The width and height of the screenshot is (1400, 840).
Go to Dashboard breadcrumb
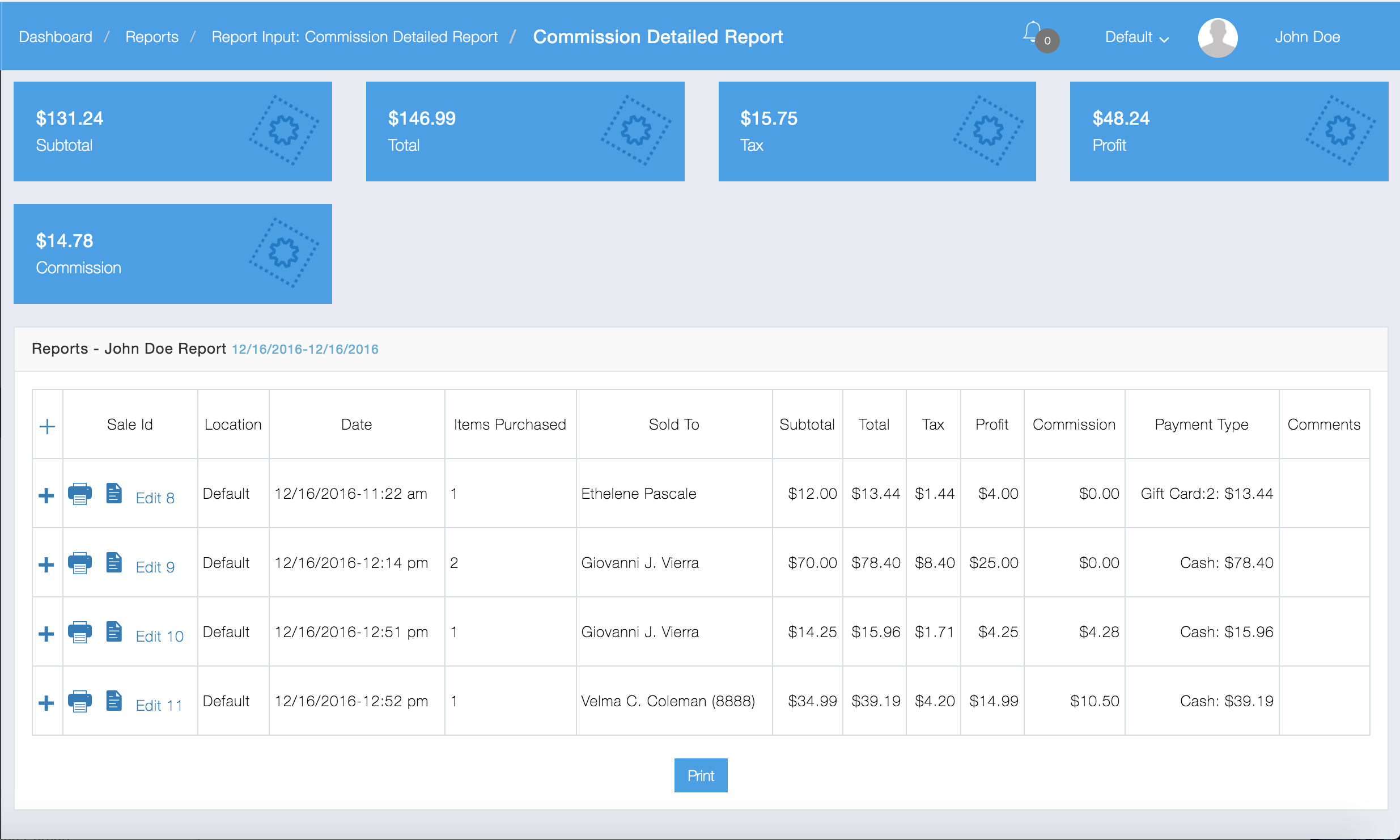(56, 37)
